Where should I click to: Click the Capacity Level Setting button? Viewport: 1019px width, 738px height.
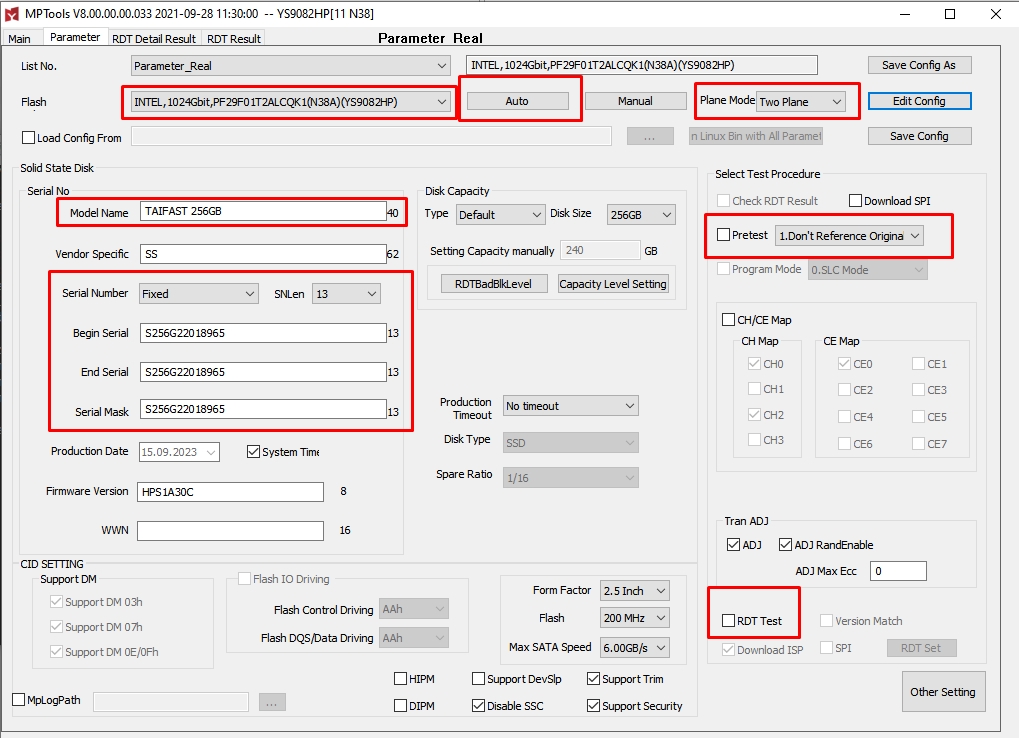click(612, 284)
